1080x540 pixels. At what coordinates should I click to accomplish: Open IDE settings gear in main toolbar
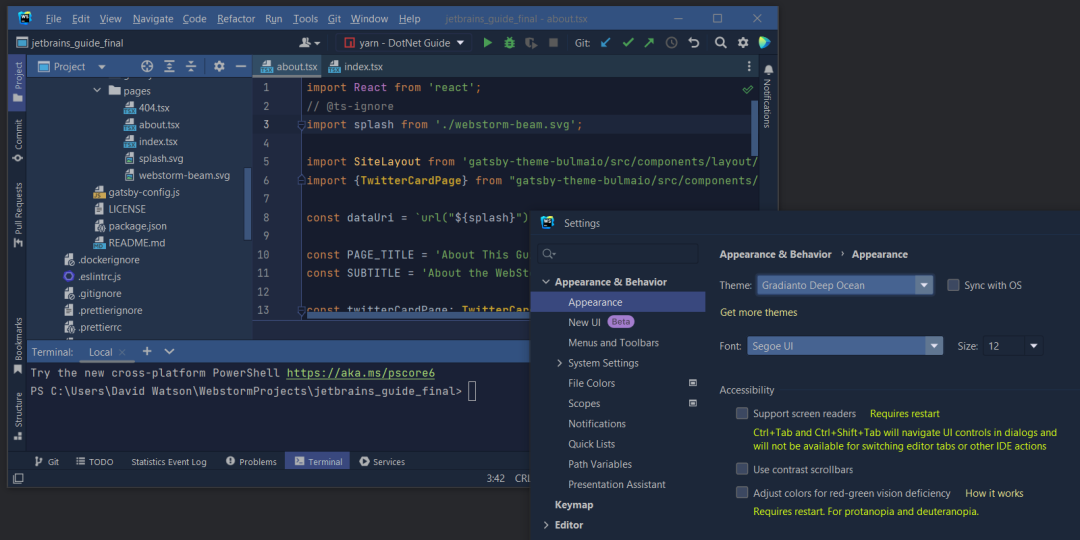(742, 43)
